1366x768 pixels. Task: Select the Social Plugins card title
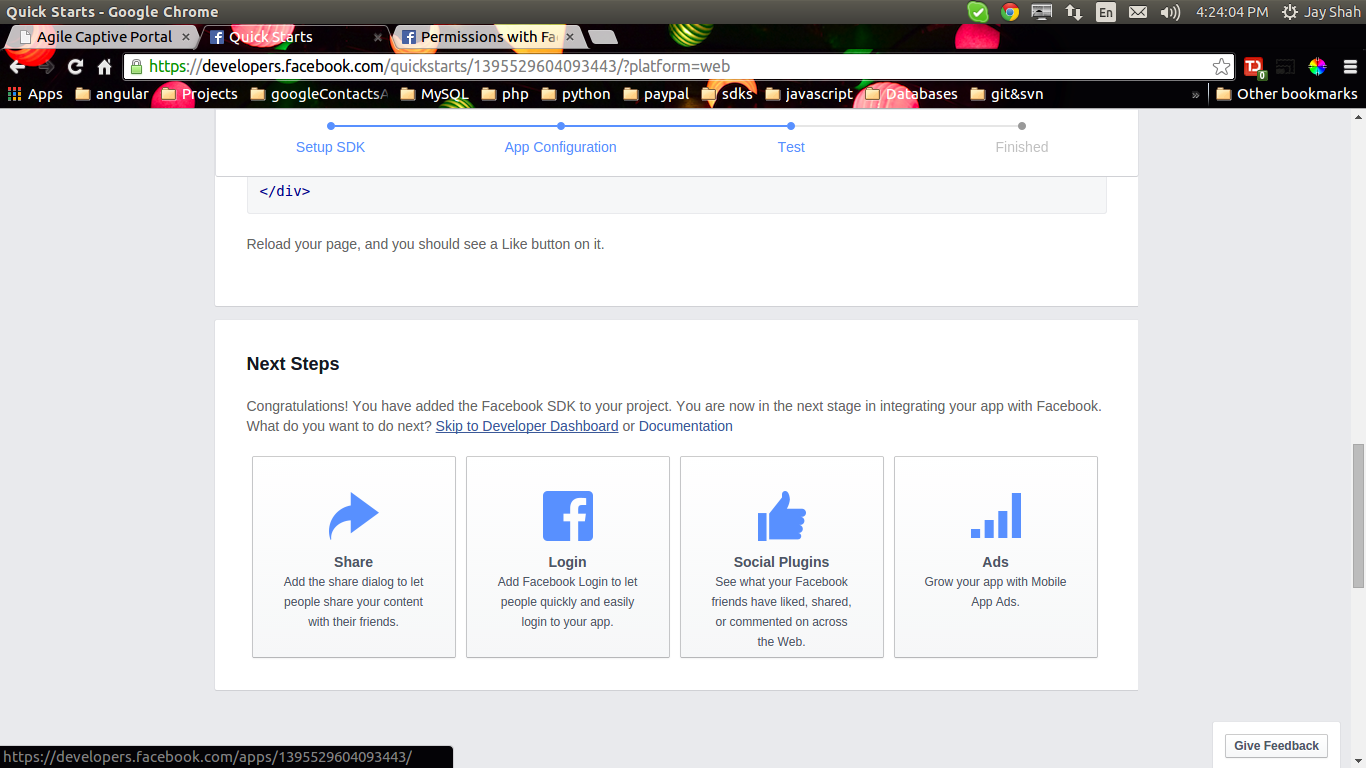782,562
